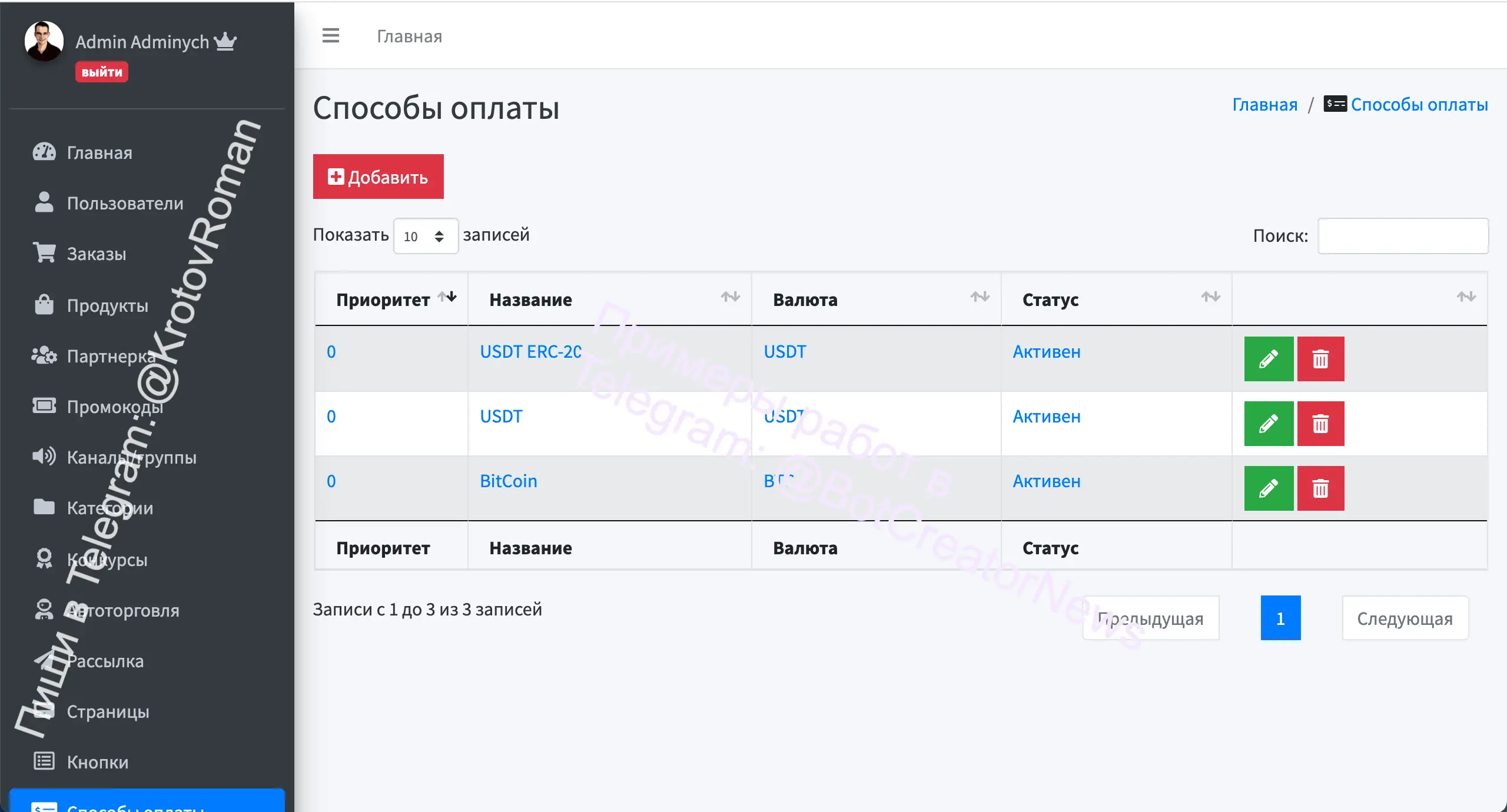Select page 1 in pagination
This screenshot has width=1507, height=812.
tap(1280, 618)
